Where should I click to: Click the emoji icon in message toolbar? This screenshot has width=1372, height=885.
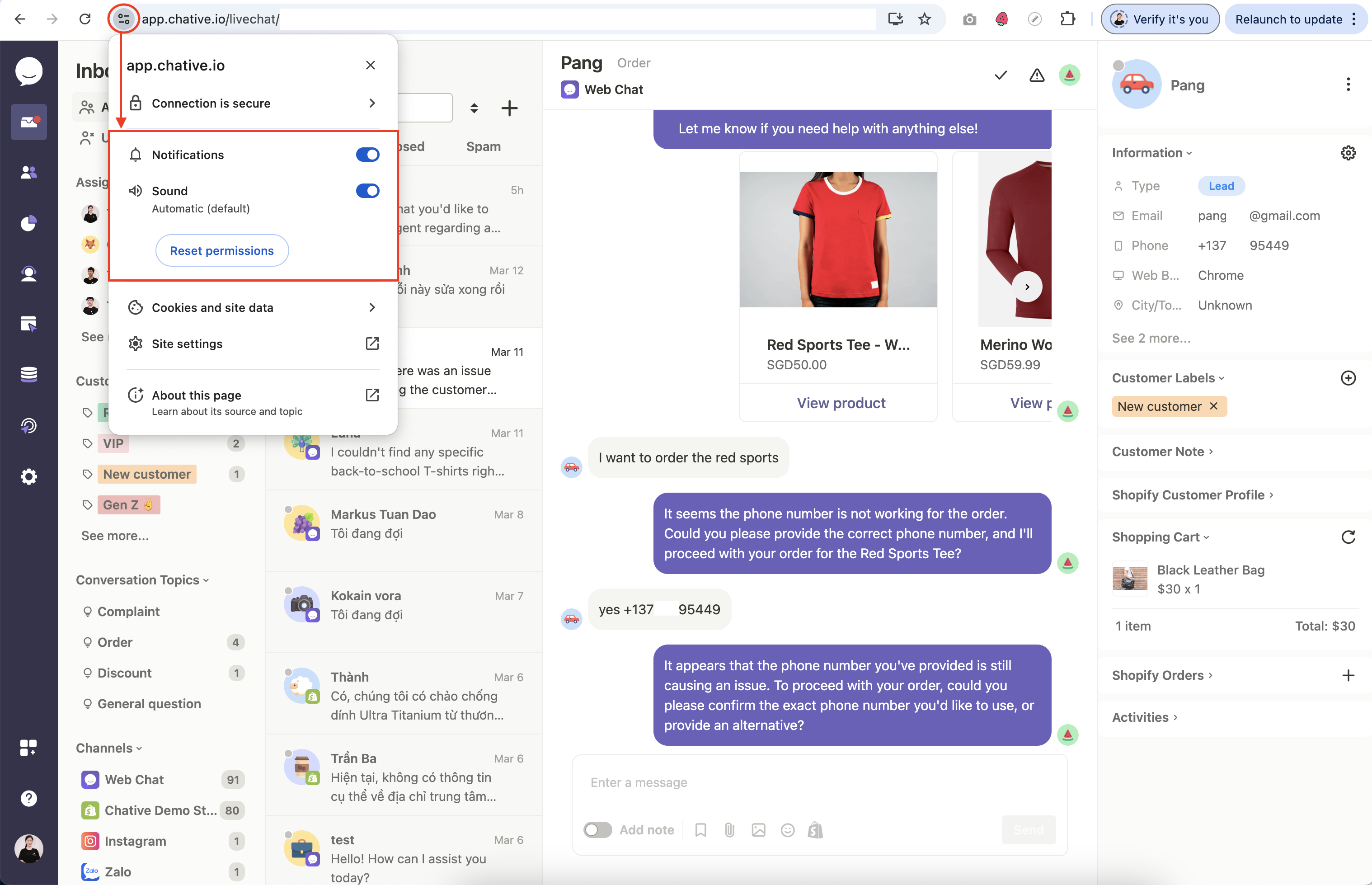pos(787,830)
